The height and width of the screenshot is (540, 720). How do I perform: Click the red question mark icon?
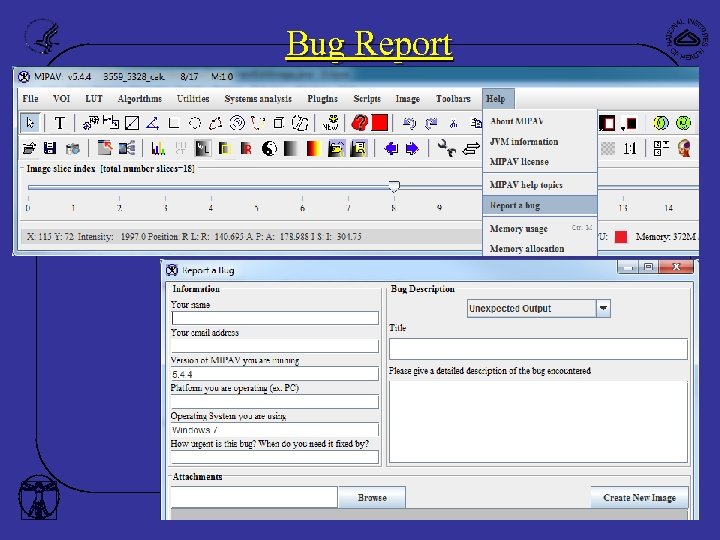pos(360,123)
